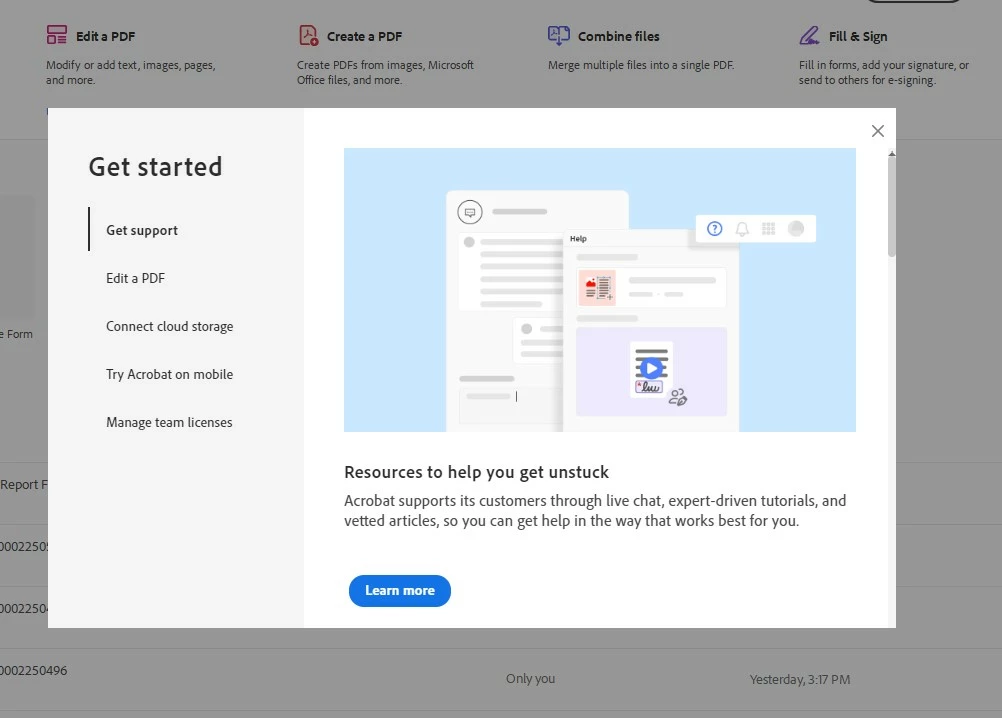Click 'Merge multiple files into a single PDF.' text
This screenshot has height=718, width=1002.
point(641,65)
